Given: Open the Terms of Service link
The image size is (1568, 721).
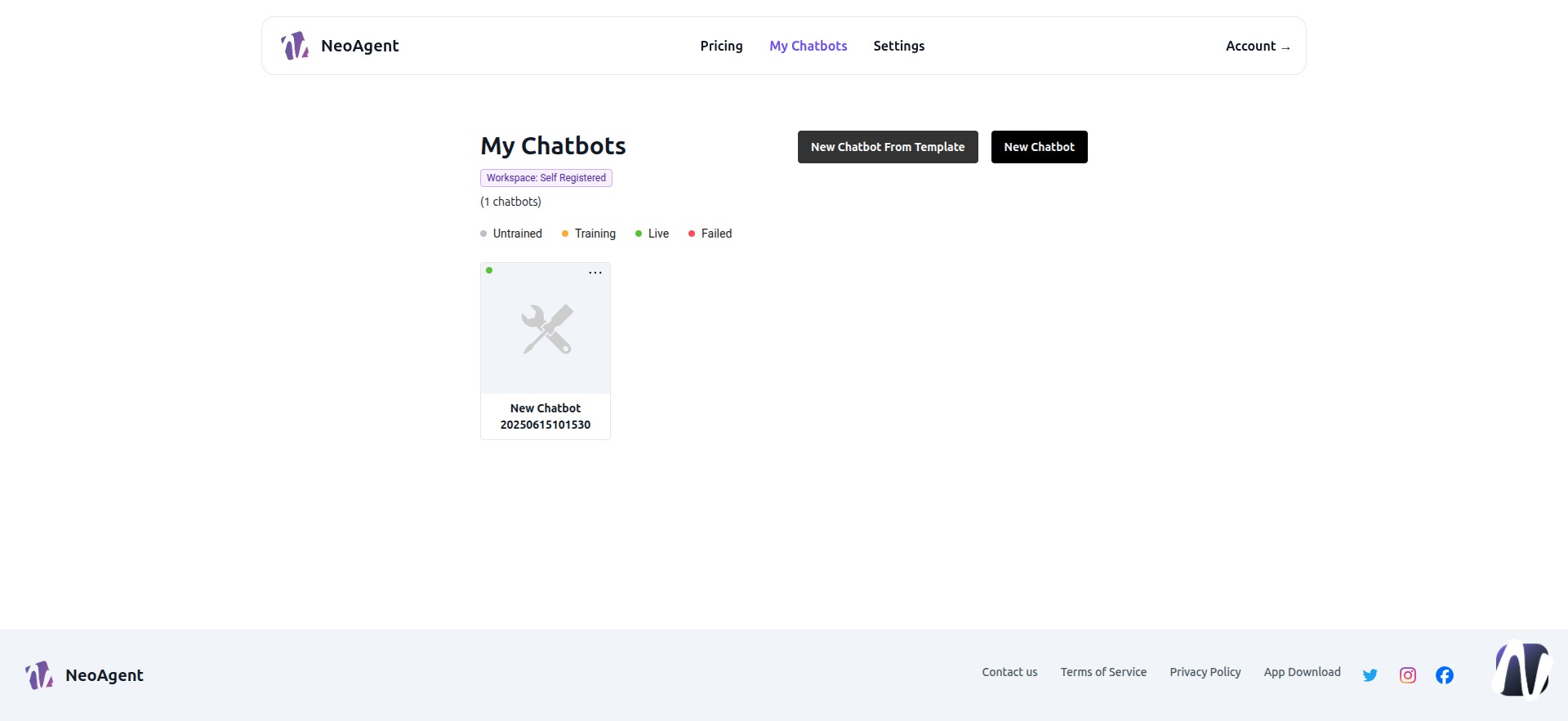Looking at the screenshot, I should point(1103,672).
